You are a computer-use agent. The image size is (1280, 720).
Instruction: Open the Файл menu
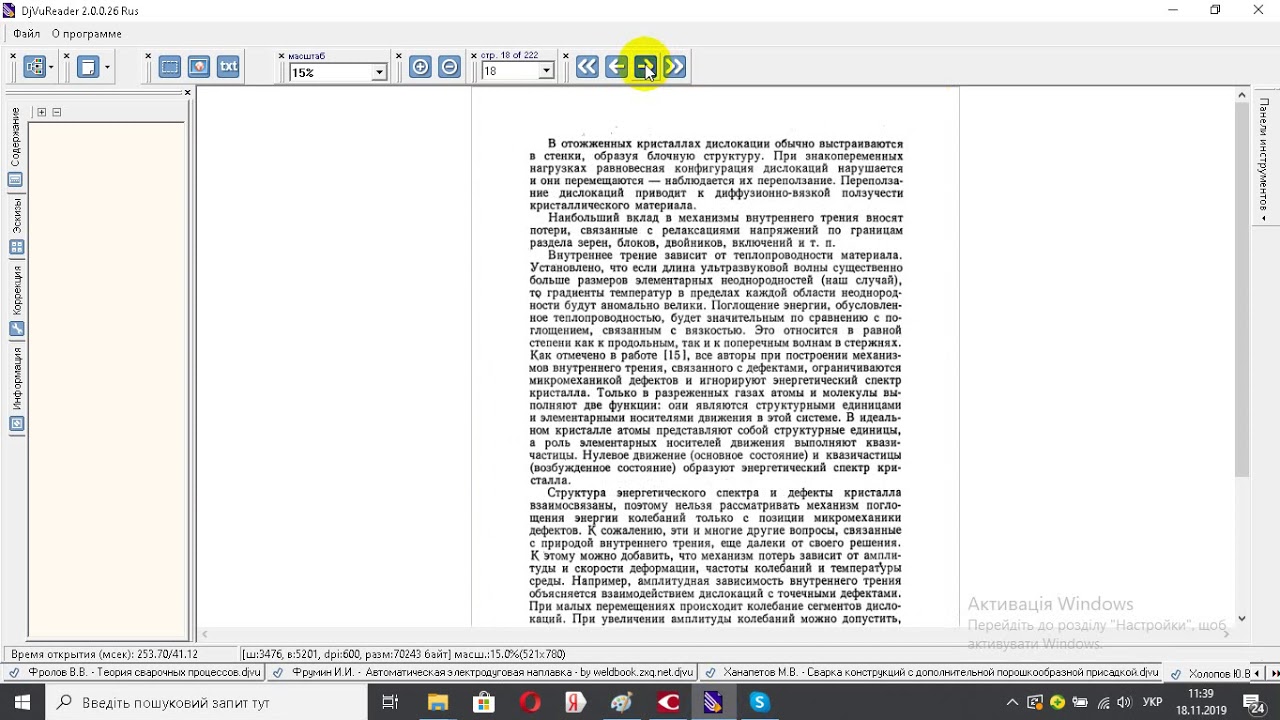tap(27, 34)
